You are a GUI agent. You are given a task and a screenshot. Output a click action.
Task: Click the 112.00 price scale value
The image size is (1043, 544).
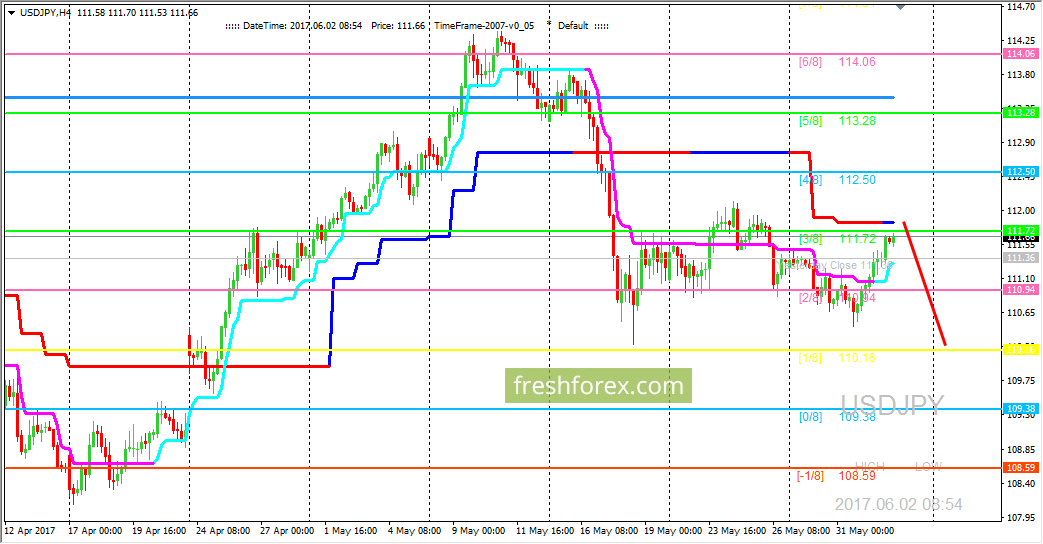tap(1021, 211)
